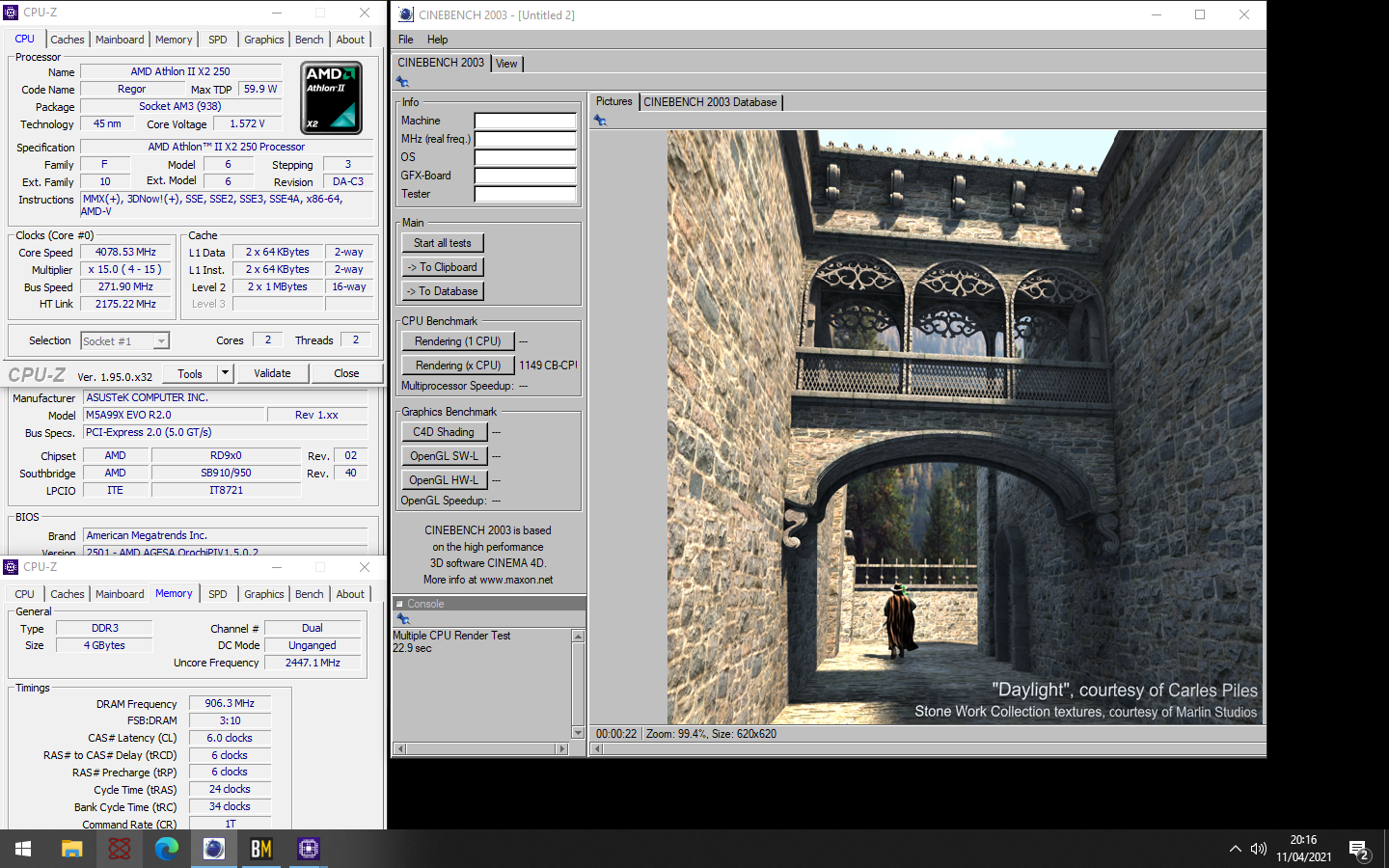
Task: Run the C4D Shading benchmark
Action: [444, 432]
